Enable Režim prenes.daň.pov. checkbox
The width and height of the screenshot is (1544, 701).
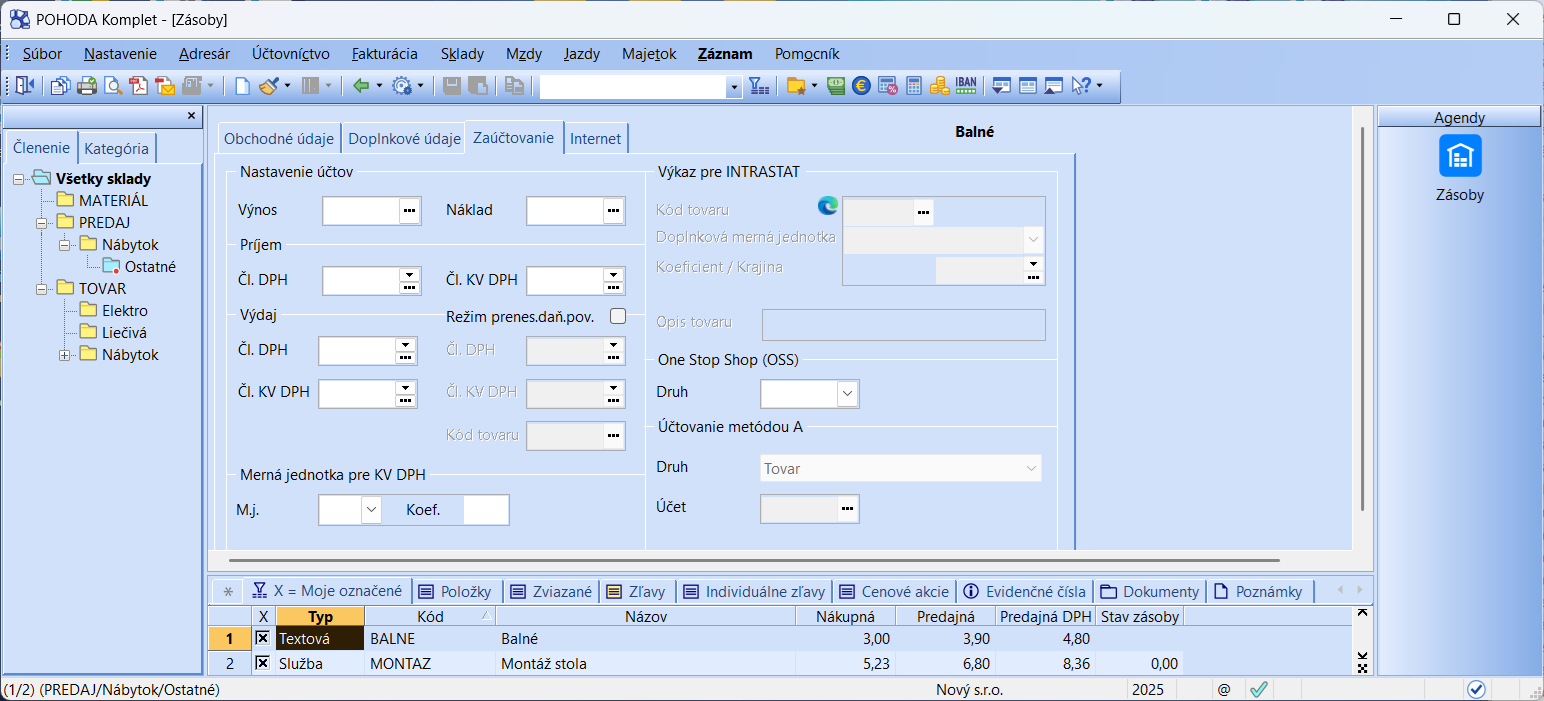(x=617, y=317)
